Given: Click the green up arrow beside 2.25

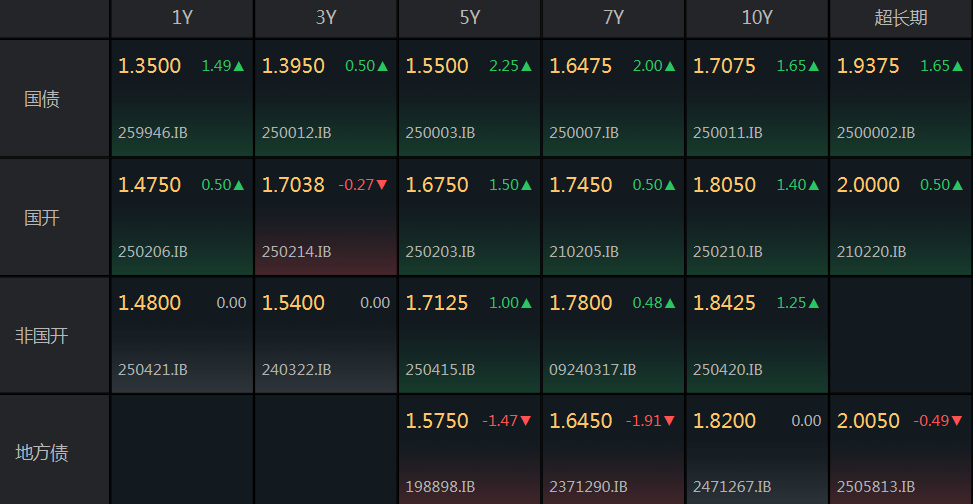Looking at the screenshot, I should point(526,67).
